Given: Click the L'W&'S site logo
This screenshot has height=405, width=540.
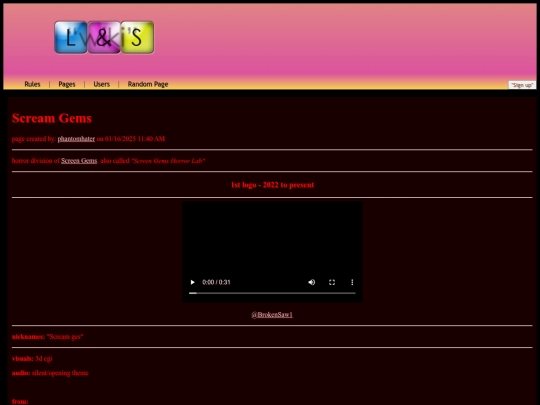Looking at the screenshot, I should point(104,37).
